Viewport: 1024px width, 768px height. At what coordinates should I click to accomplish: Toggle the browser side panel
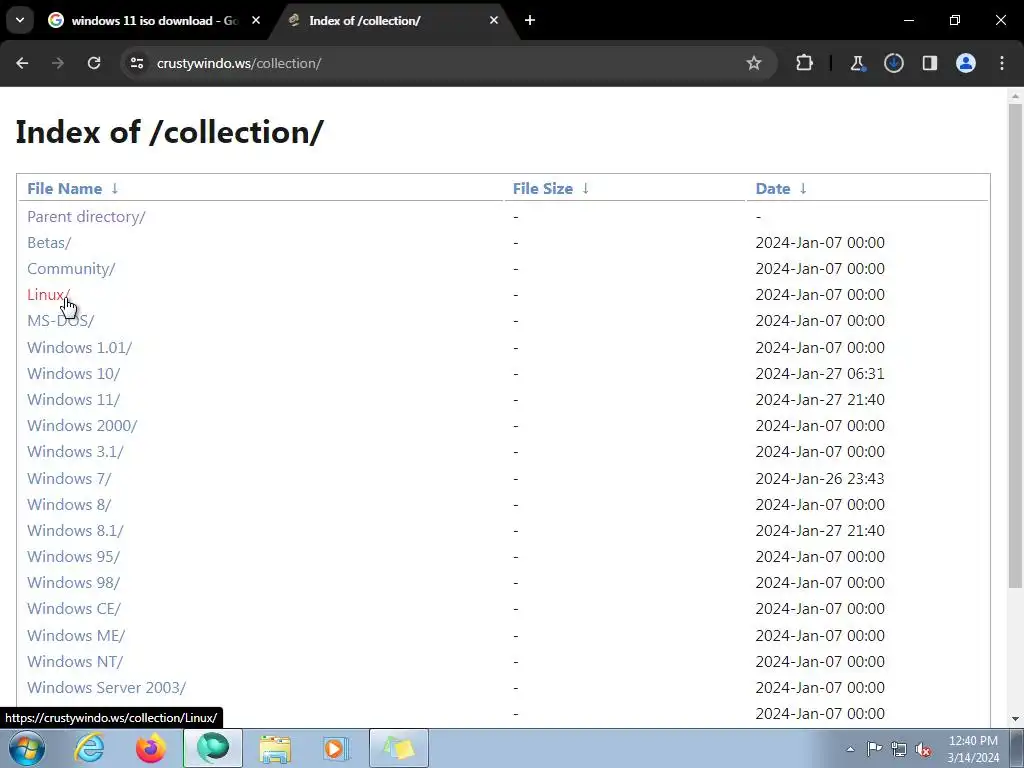click(x=929, y=63)
